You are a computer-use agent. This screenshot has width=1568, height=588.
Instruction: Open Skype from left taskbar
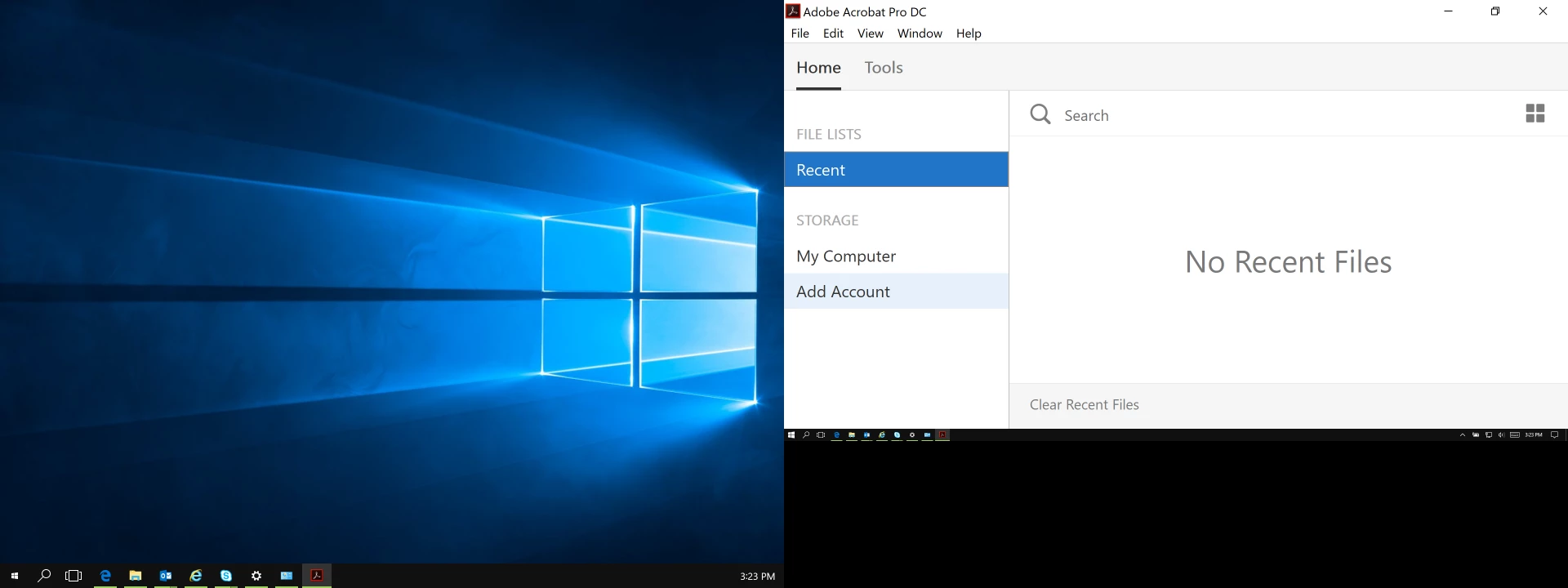[226, 576]
